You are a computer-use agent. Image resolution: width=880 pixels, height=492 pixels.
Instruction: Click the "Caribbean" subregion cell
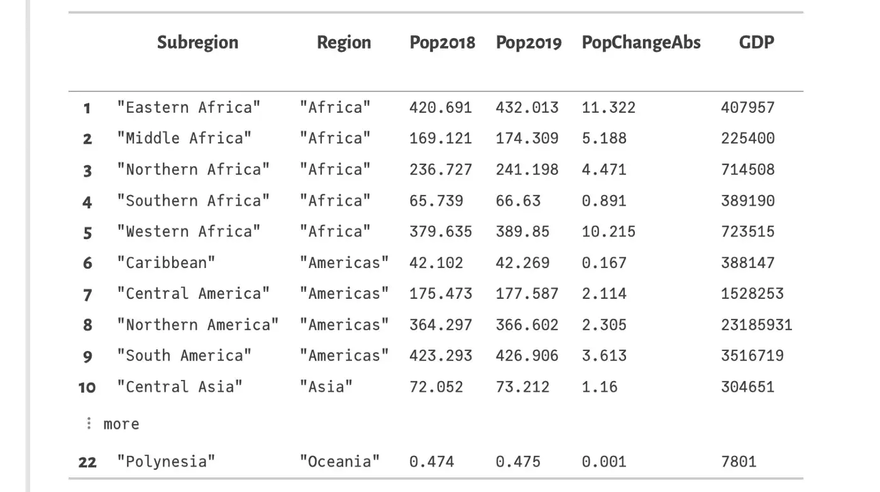[166, 263]
